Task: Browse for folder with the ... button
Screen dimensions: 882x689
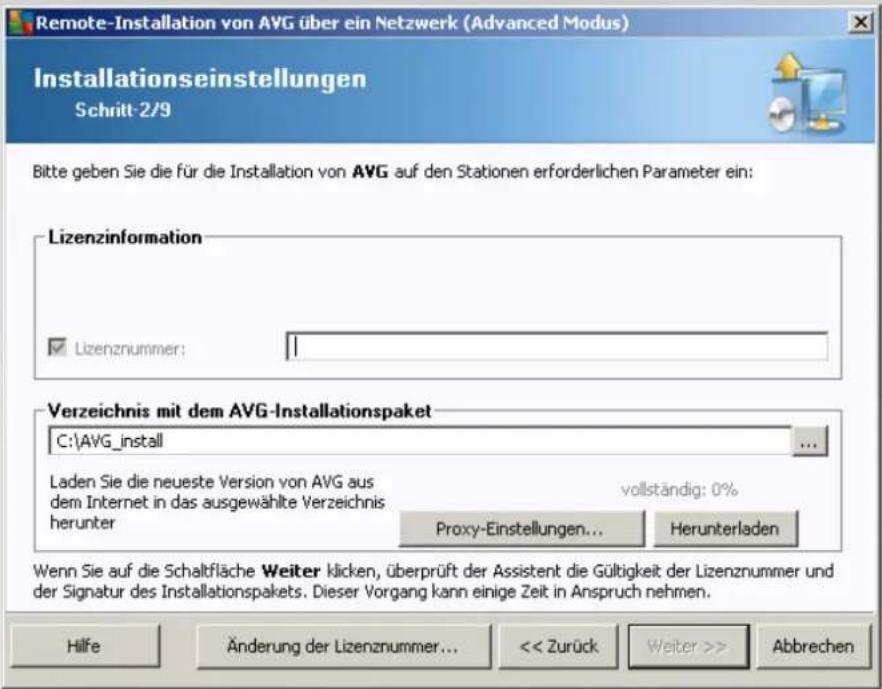Action: click(809, 441)
